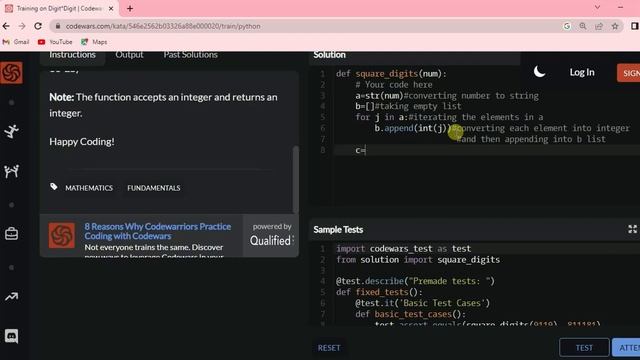Open the Discord chat icon in sidebar
Viewport: 640px width, 360px height.
(11, 336)
